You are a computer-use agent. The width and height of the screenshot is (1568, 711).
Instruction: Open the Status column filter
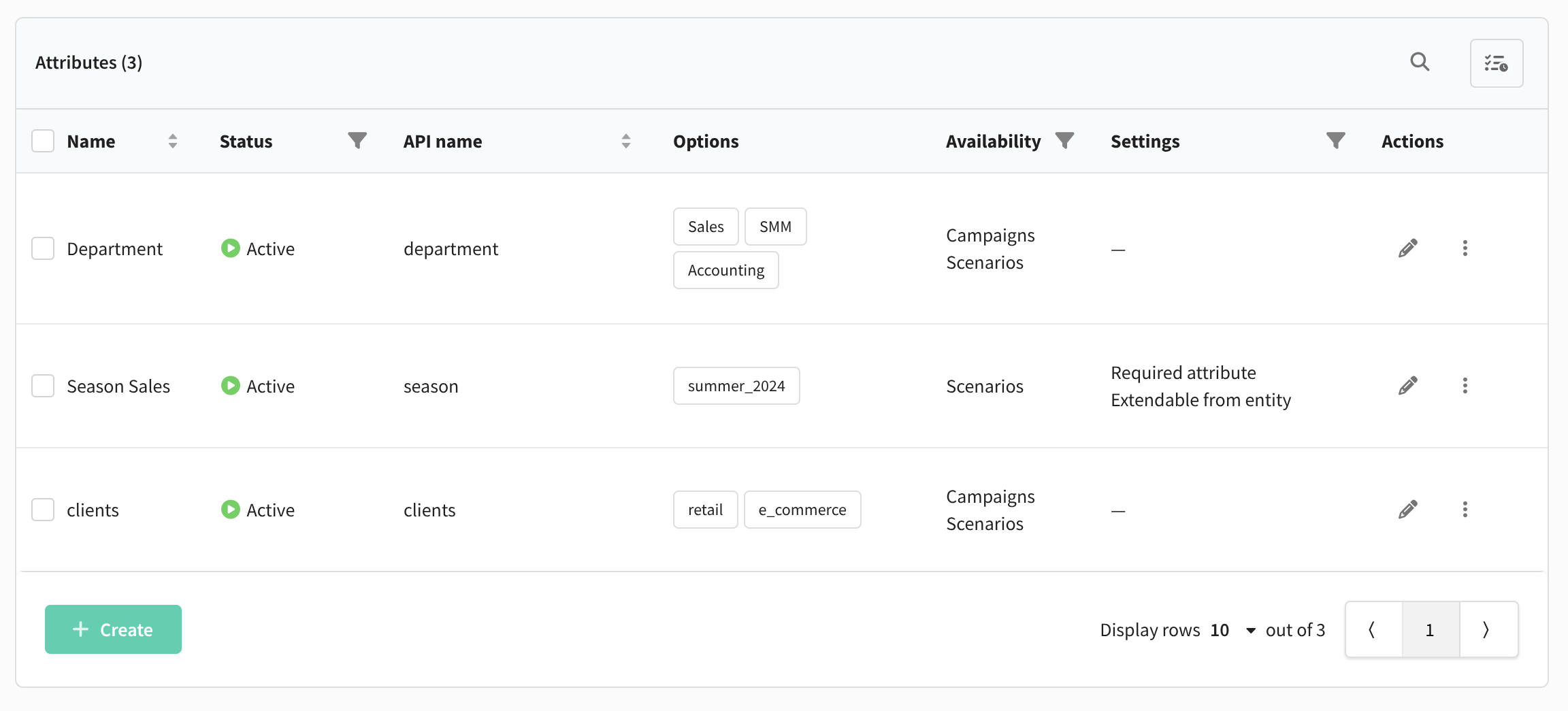pos(357,140)
